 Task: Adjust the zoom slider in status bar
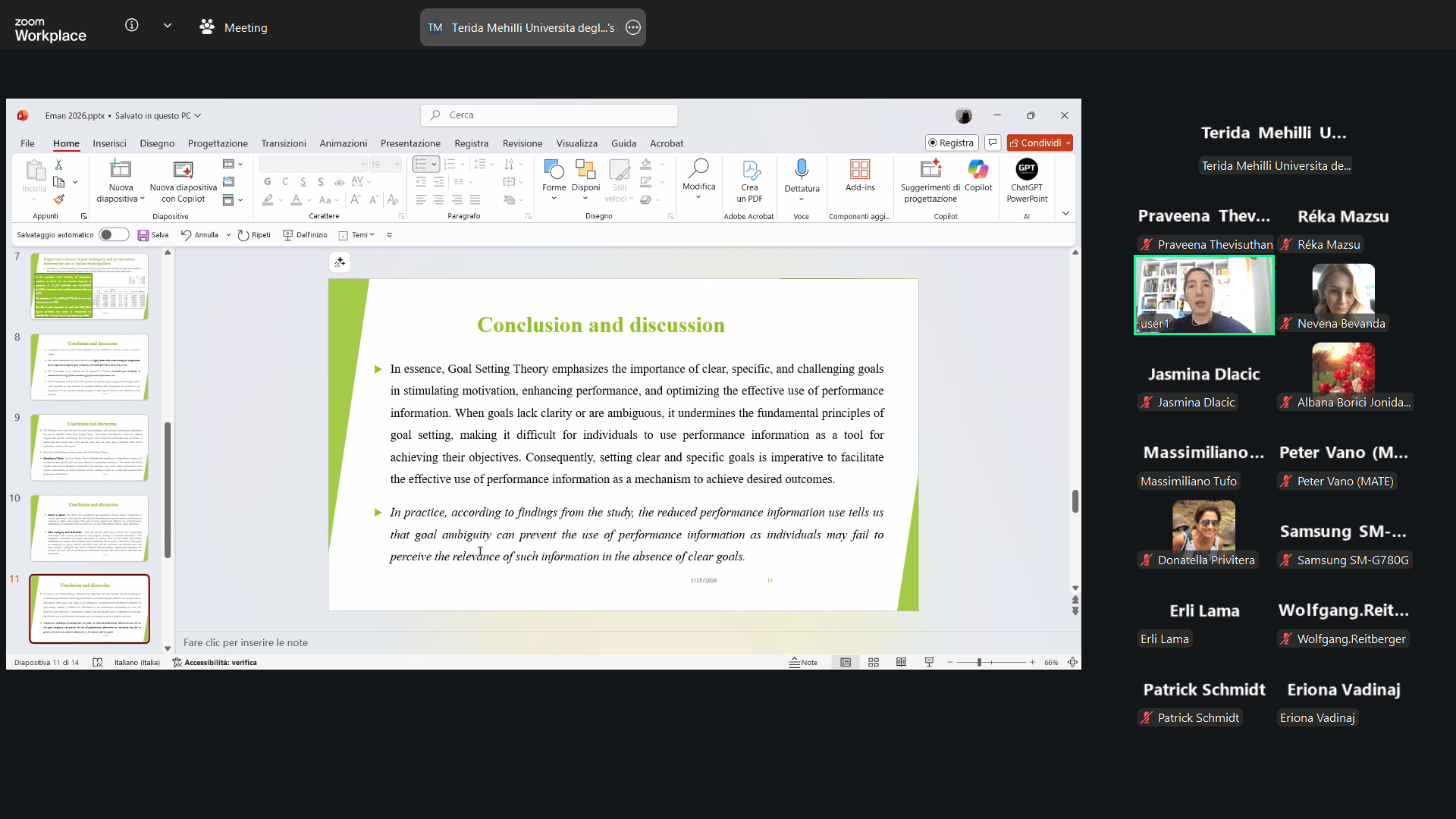(x=979, y=663)
